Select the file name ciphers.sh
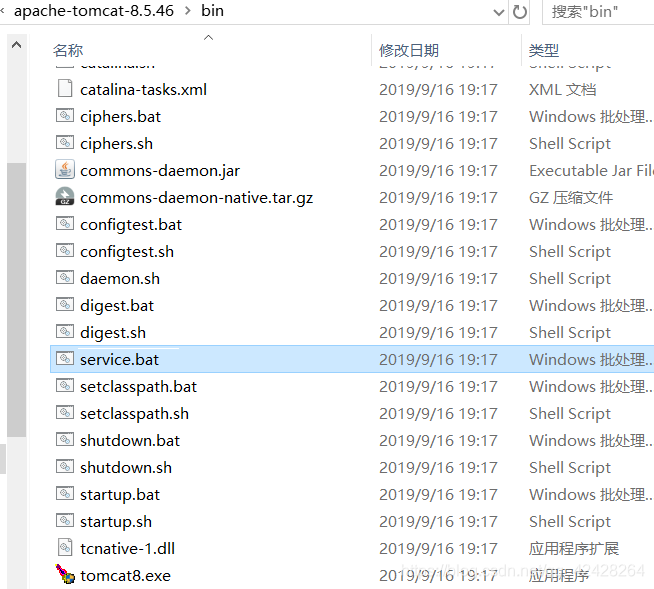Viewport: 654px width, 589px height. coord(116,144)
